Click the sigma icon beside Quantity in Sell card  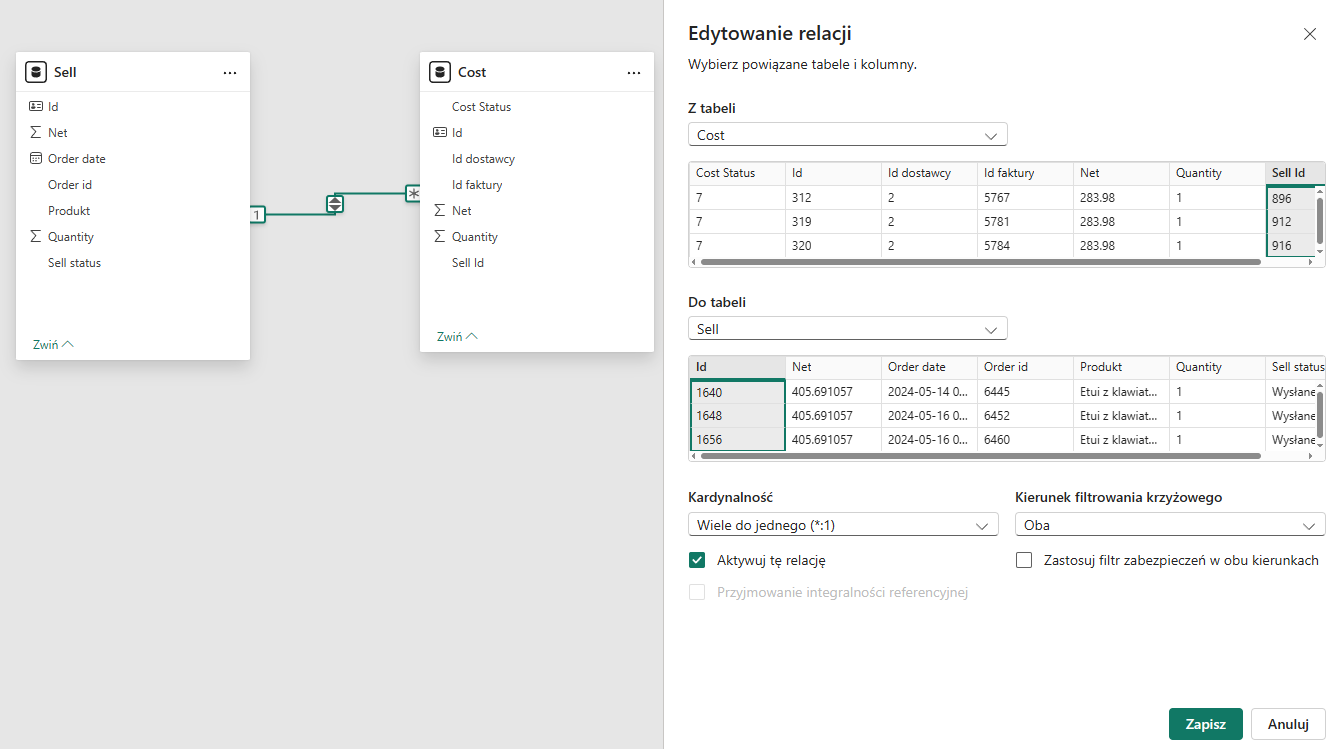click(x=36, y=236)
